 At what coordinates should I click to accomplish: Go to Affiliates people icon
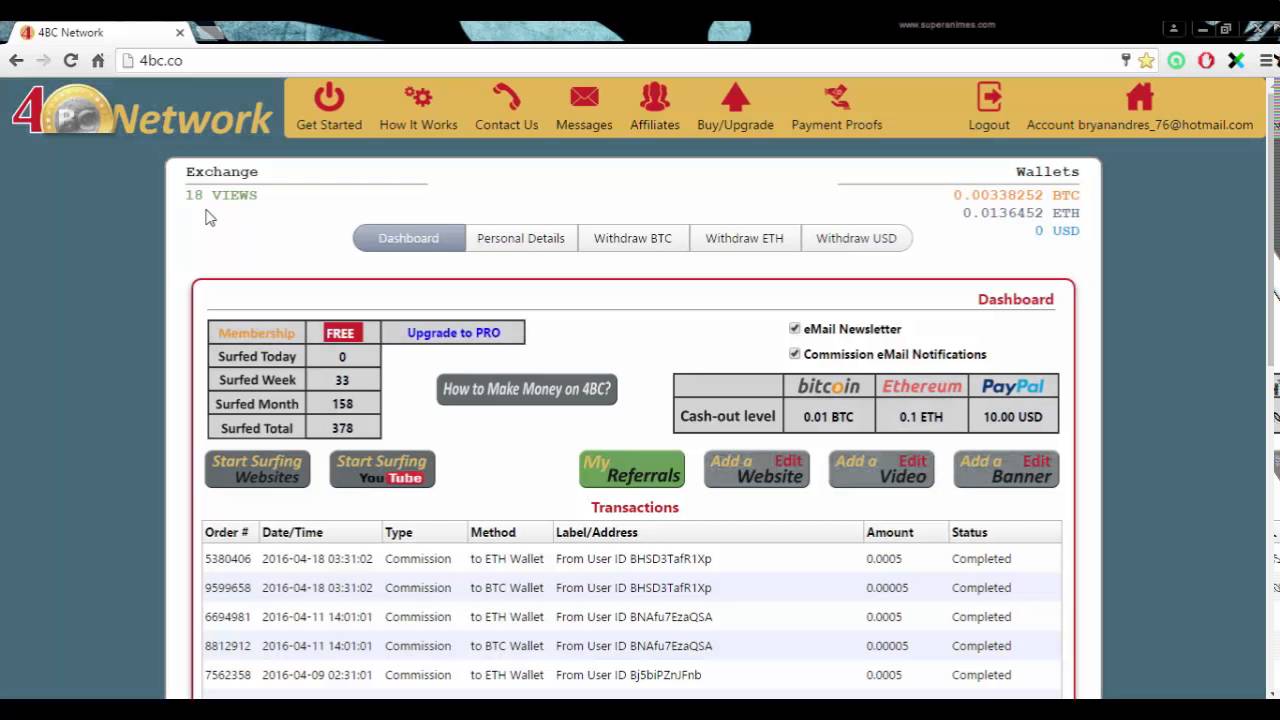click(655, 97)
